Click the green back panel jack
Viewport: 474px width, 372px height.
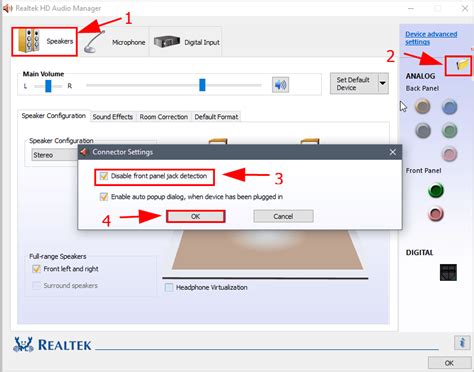tap(449, 130)
